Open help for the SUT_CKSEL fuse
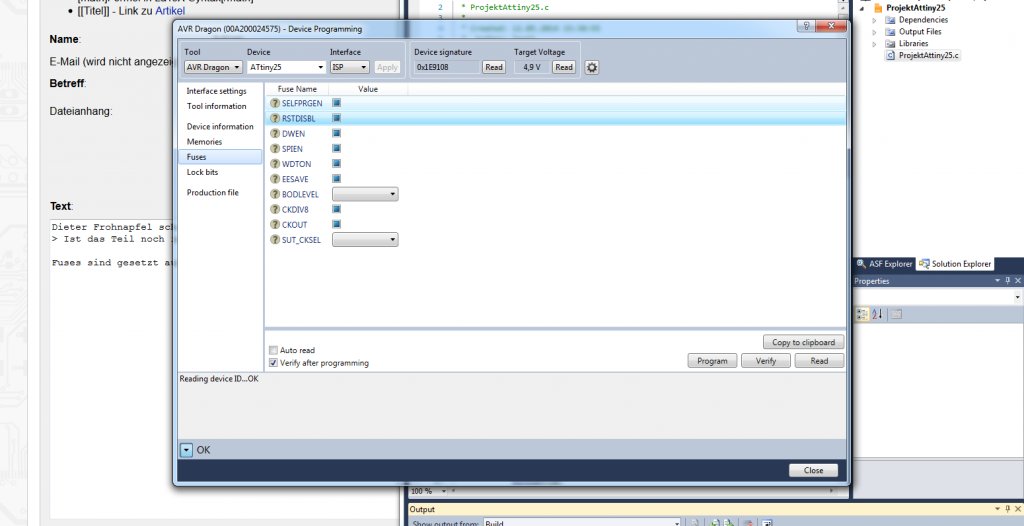Viewport: 1024px width, 526px height. pos(275,240)
